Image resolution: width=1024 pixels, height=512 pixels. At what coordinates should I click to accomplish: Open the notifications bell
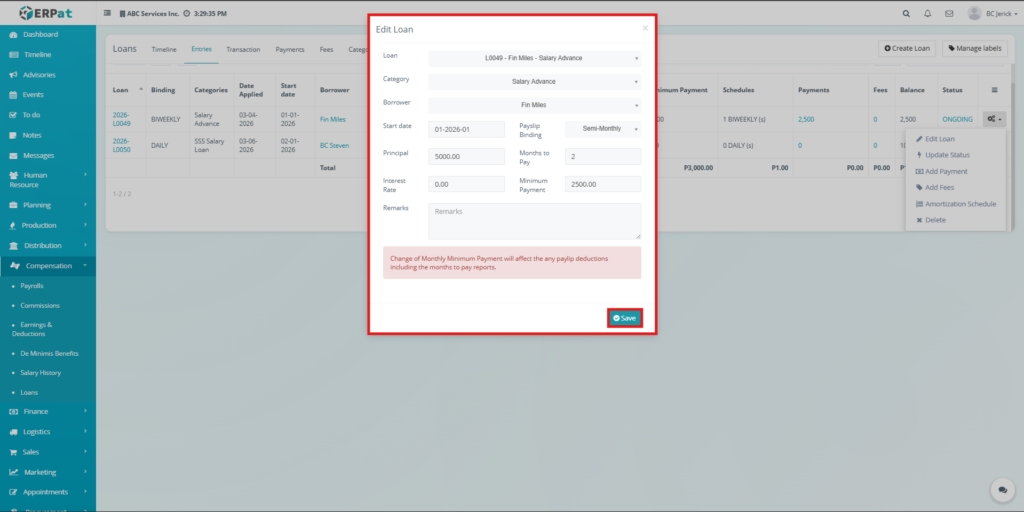pyautogui.click(x=927, y=14)
